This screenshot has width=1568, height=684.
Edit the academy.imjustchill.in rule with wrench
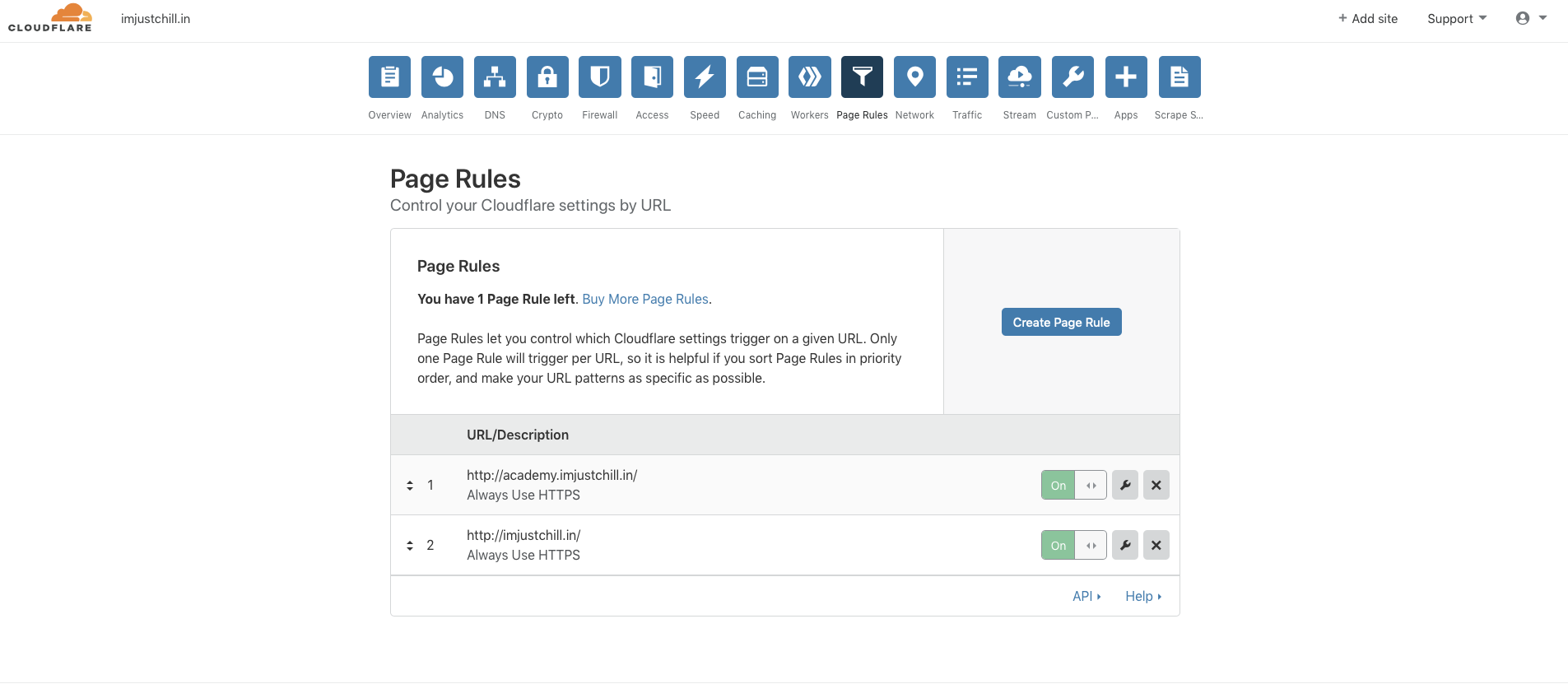coord(1125,485)
